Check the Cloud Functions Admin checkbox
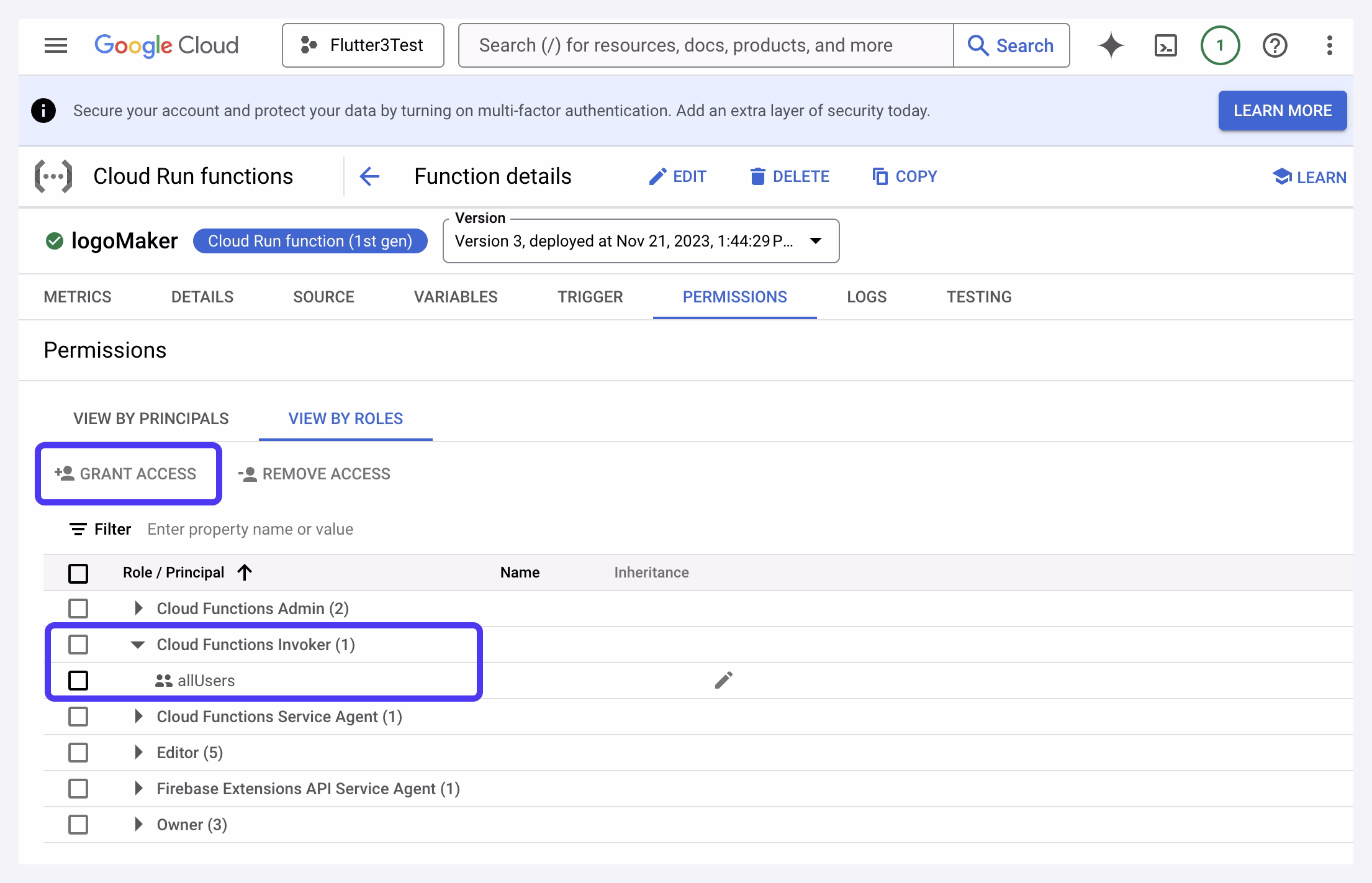 (x=78, y=609)
